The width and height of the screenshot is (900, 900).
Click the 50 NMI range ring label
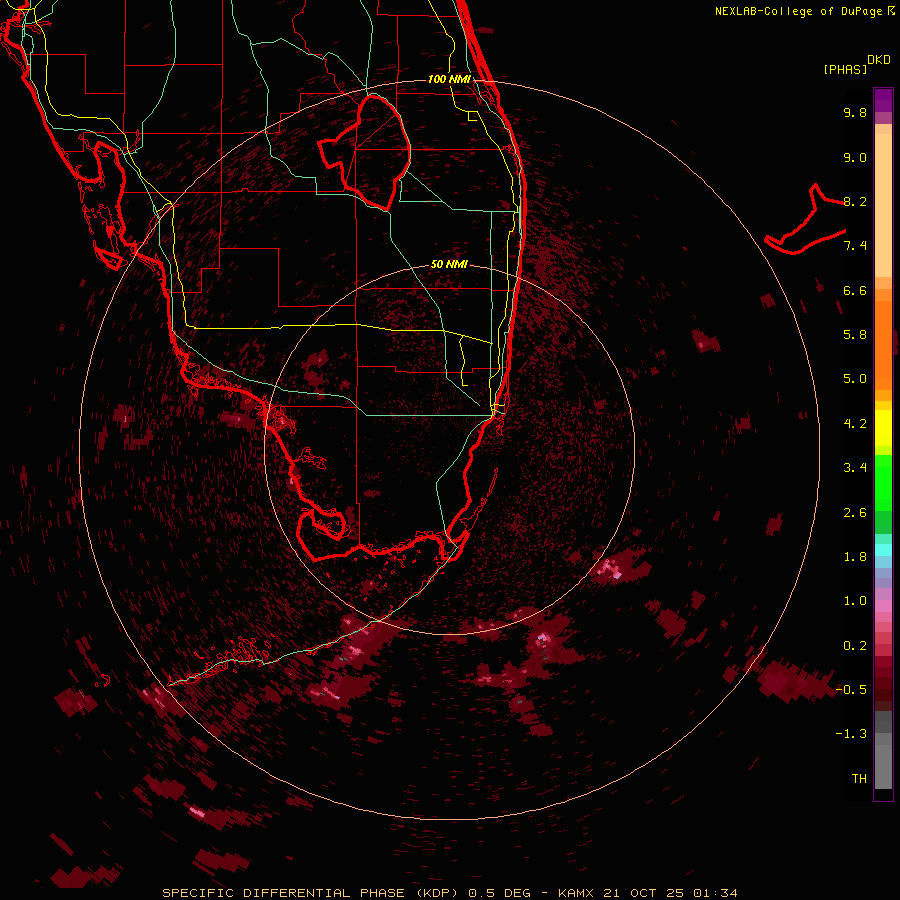click(x=449, y=265)
